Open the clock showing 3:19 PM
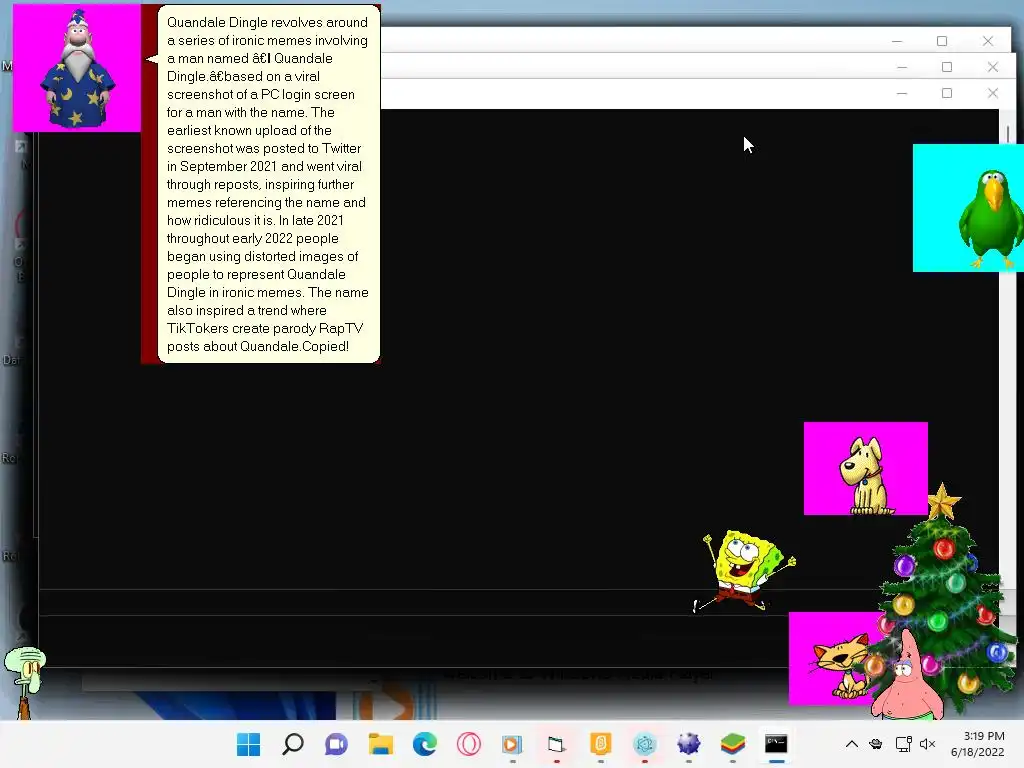Viewport: 1024px width, 768px height. click(x=978, y=744)
